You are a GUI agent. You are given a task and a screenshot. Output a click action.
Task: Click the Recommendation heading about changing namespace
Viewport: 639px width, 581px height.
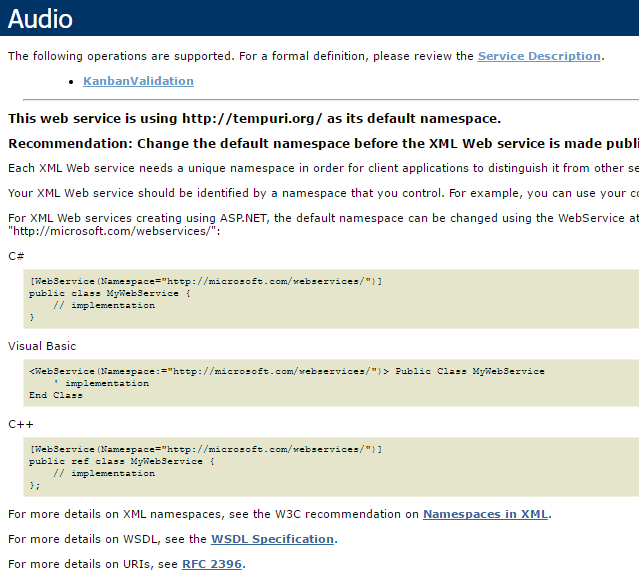pyautogui.click(x=320, y=144)
